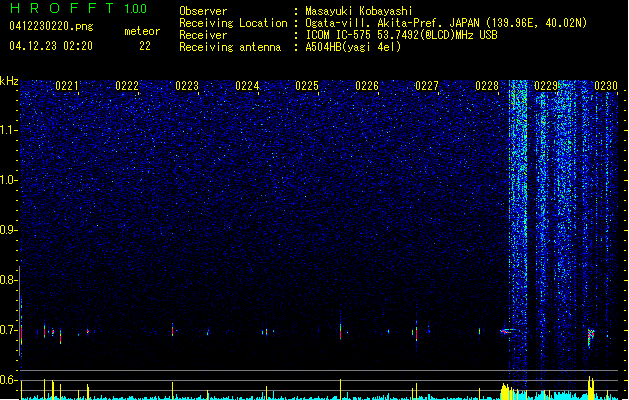Click the meteor label
This screenshot has width=629, height=400.
142,31
